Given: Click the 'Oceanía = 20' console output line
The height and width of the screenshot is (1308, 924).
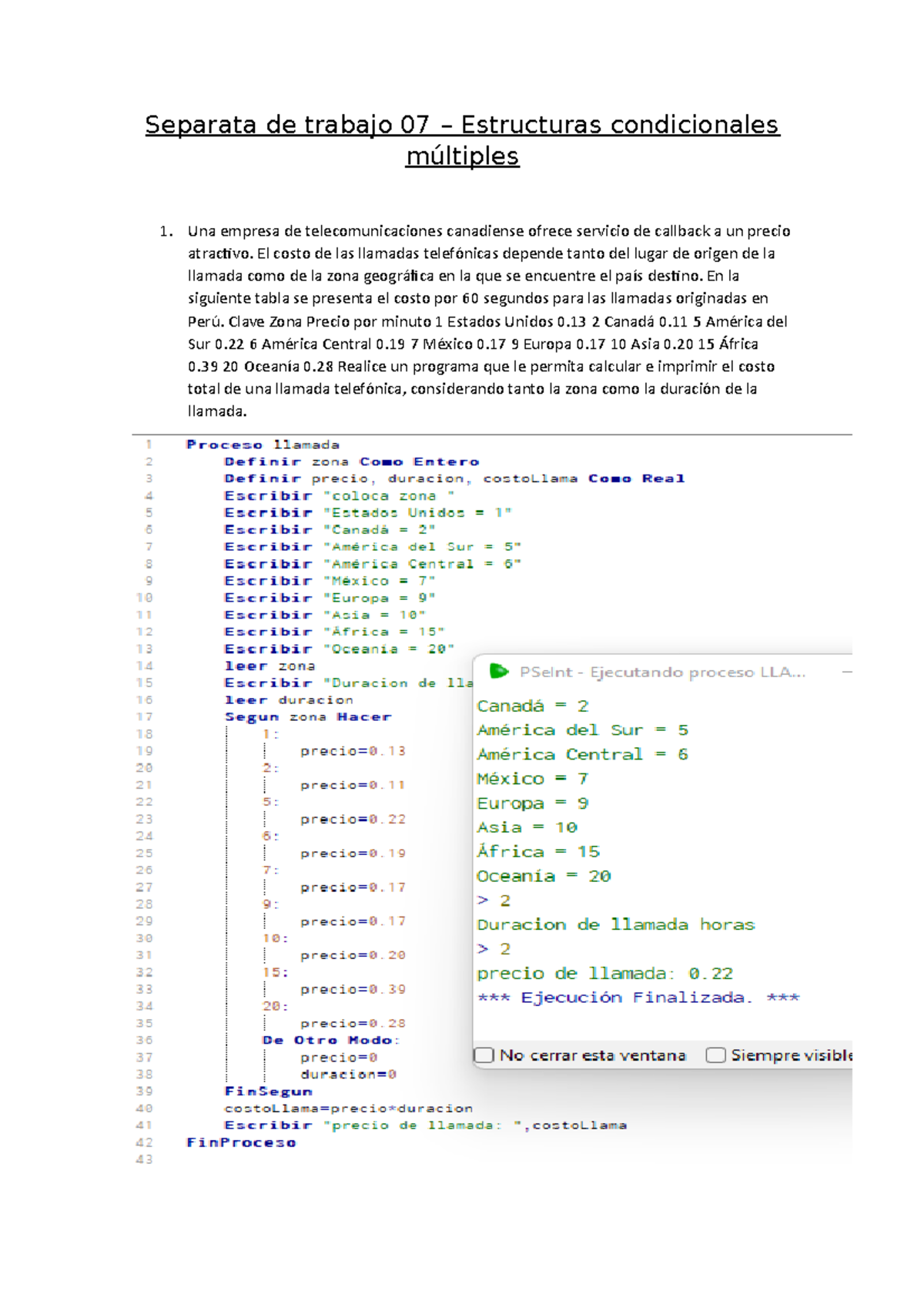Looking at the screenshot, I should (544, 876).
